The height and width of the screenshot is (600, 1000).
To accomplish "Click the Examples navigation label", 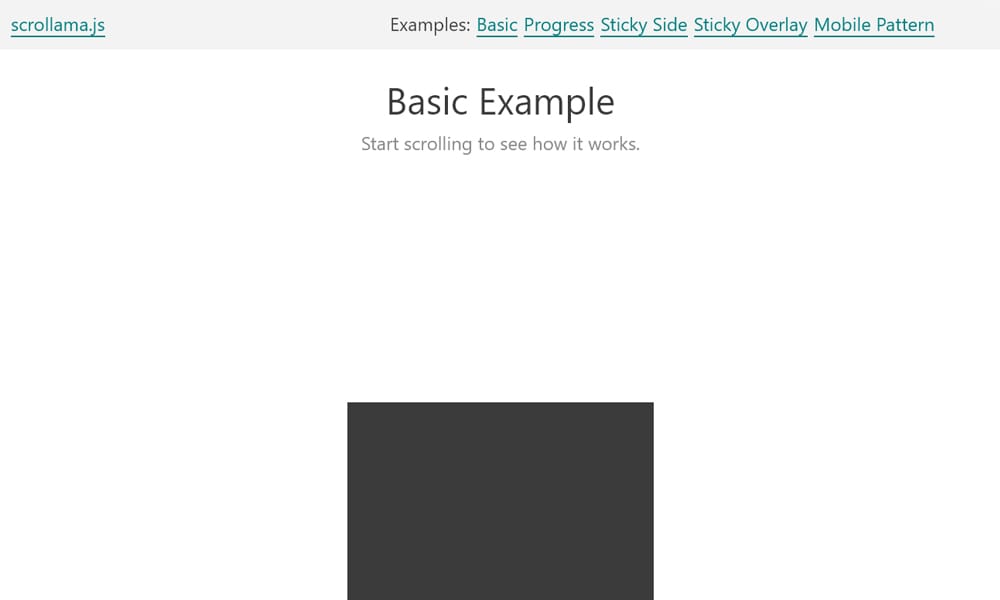I will point(429,25).
